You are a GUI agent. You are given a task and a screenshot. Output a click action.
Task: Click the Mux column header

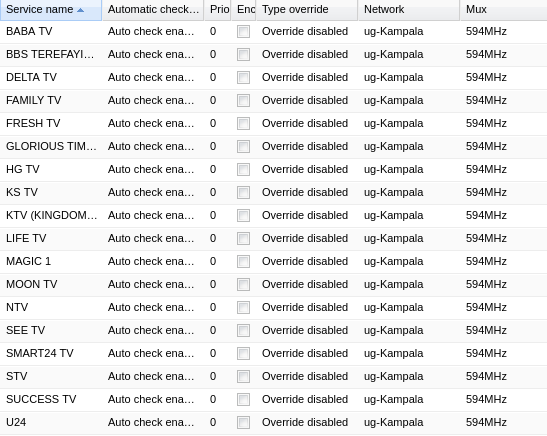coord(504,10)
